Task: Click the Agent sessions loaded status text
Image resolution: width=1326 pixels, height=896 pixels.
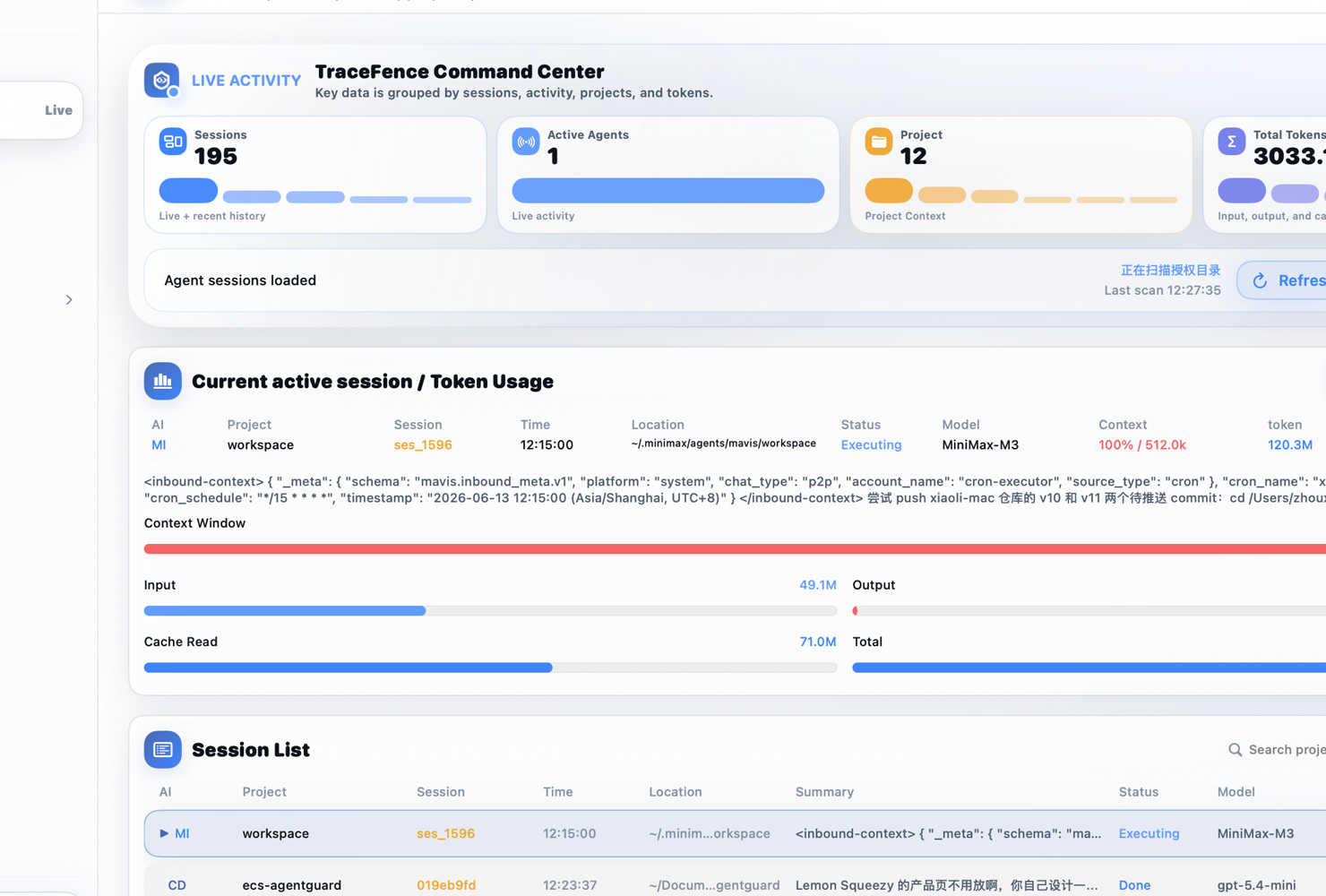Action: pos(240,280)
